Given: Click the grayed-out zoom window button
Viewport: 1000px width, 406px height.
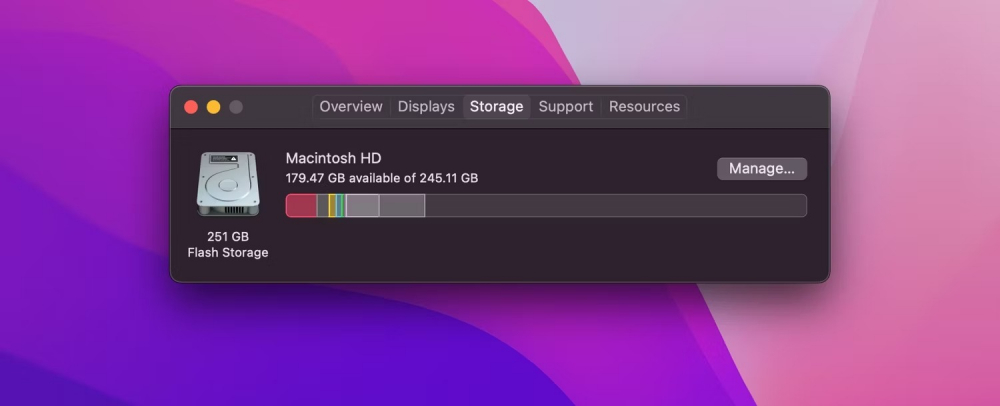Looking at the screenshot, I should (x=236, y=107).
